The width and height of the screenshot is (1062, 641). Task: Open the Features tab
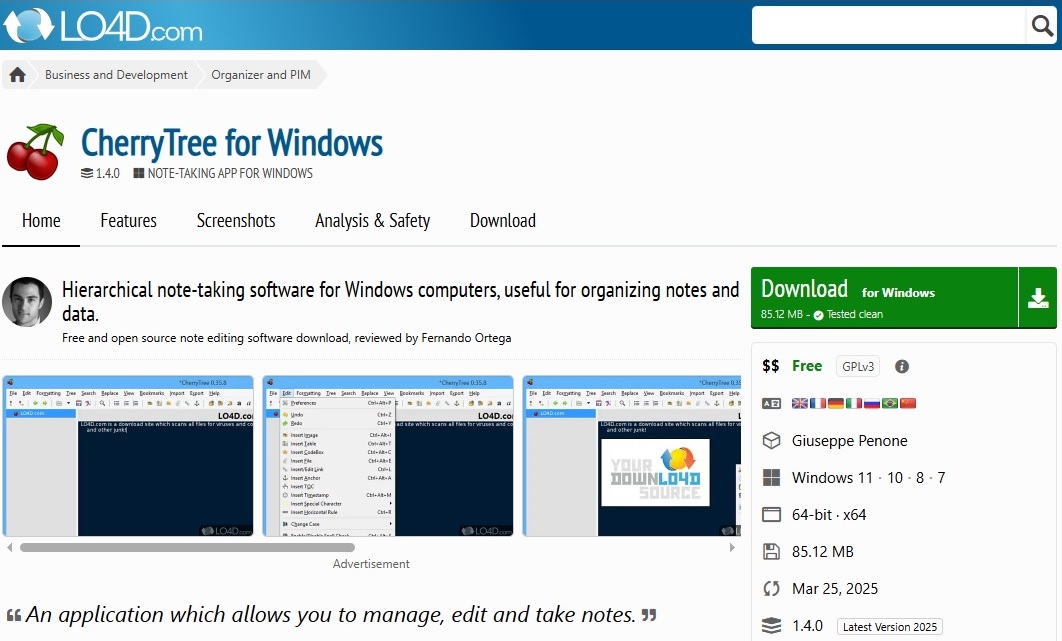[128, 221]
